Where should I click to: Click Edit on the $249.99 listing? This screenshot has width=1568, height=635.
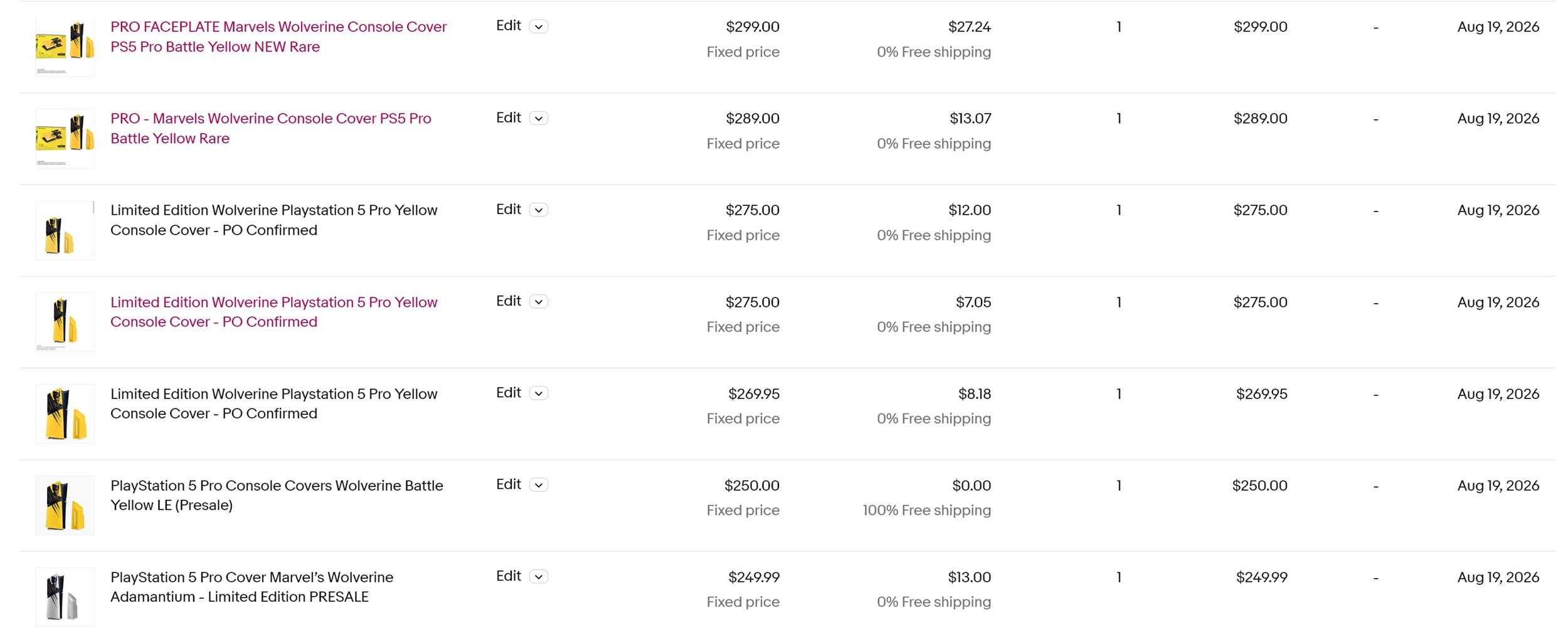[x=509, y=575]
